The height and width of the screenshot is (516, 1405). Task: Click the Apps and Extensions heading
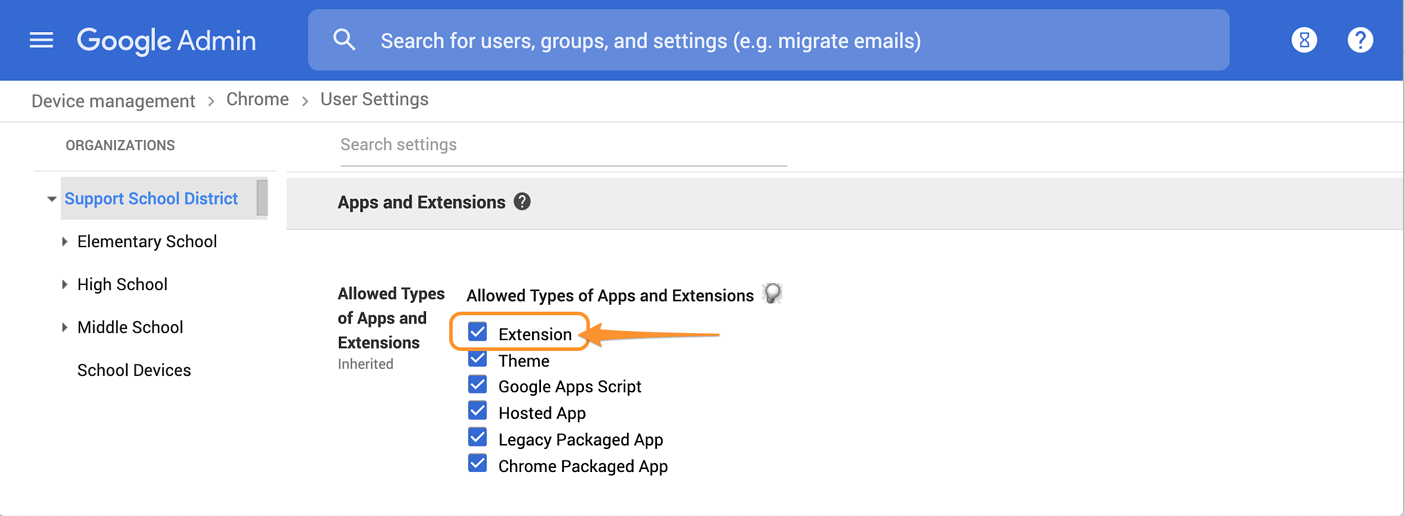pos(421,202)
